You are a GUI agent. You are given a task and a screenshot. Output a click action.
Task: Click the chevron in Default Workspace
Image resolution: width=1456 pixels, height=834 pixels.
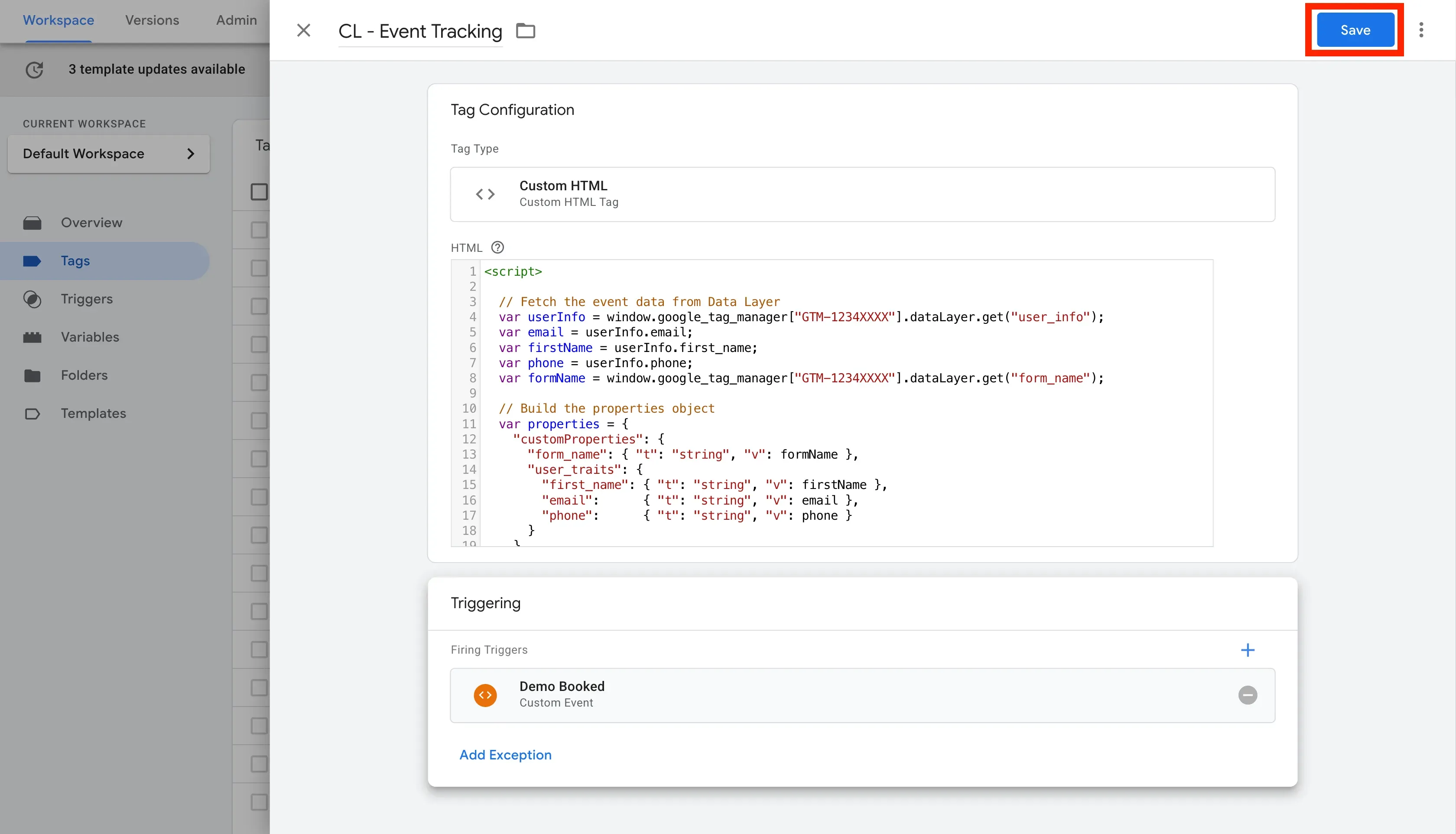[x=191, y=153]
